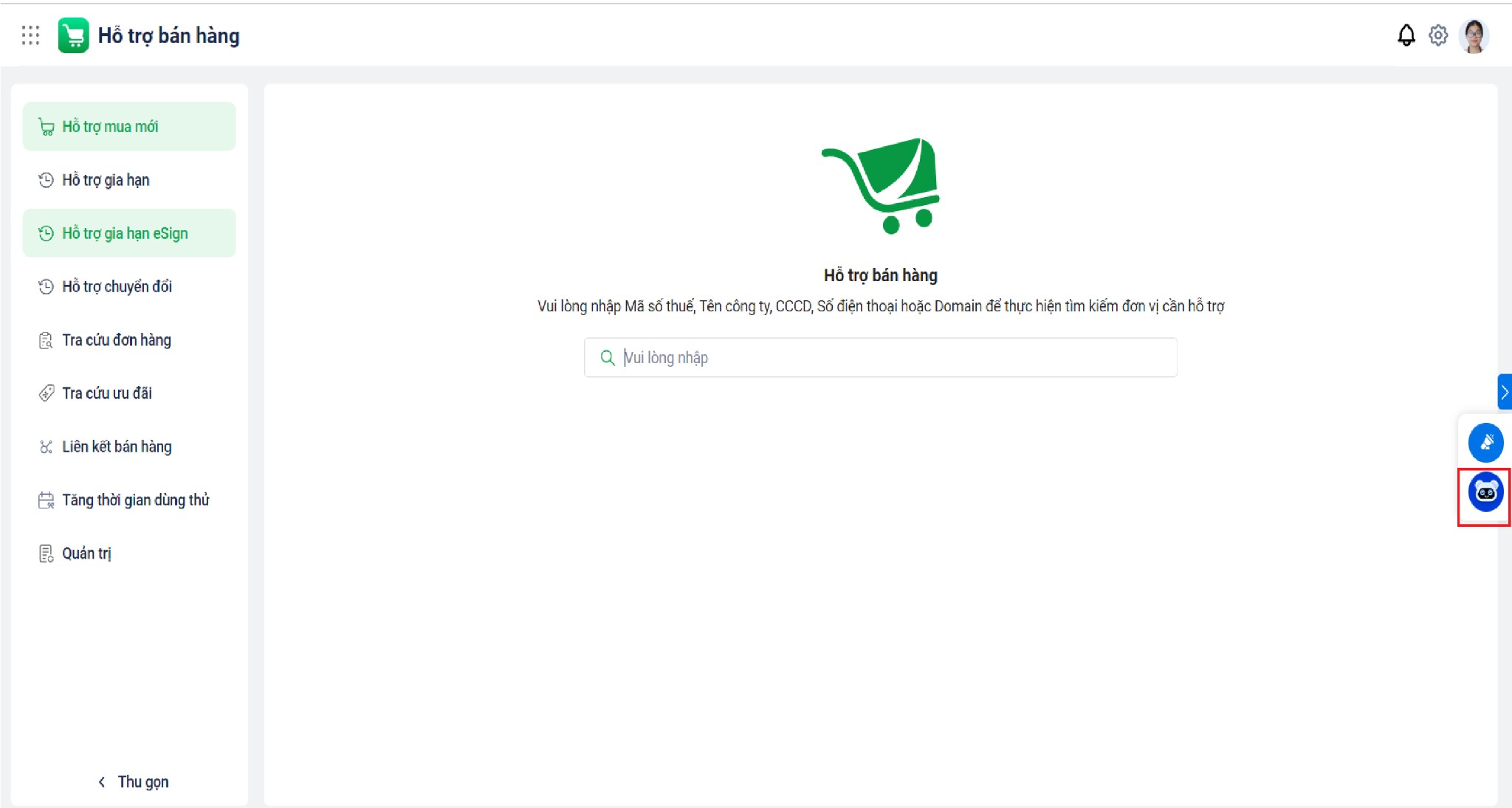Expand the blue right-side panel arrow
The width and height of the screenshot is (1512, 808).
[x=1504, y=392]
